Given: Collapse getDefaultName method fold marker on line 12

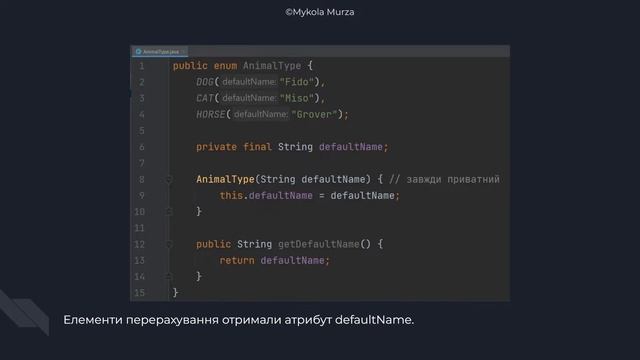Looking at the screenshot, I should pyautogui.click(x=169, y=244).
